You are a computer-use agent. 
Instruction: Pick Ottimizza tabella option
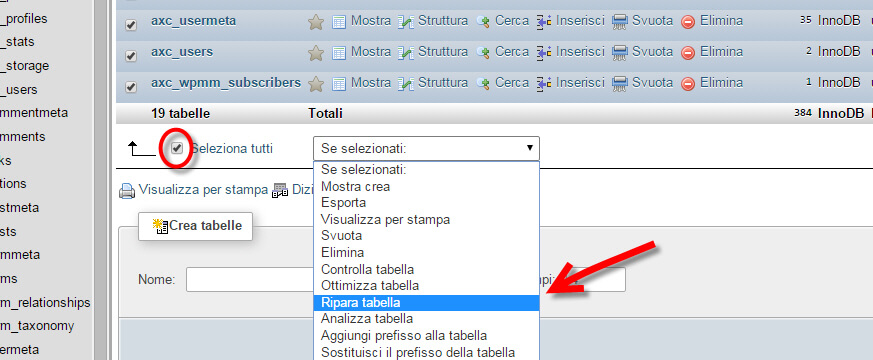tap(426, 286)
